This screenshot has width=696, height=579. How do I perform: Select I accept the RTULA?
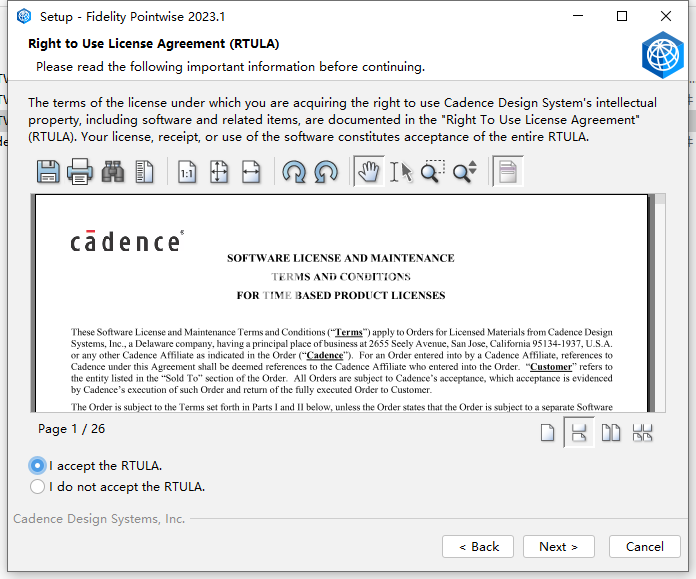tap(37, 465)
